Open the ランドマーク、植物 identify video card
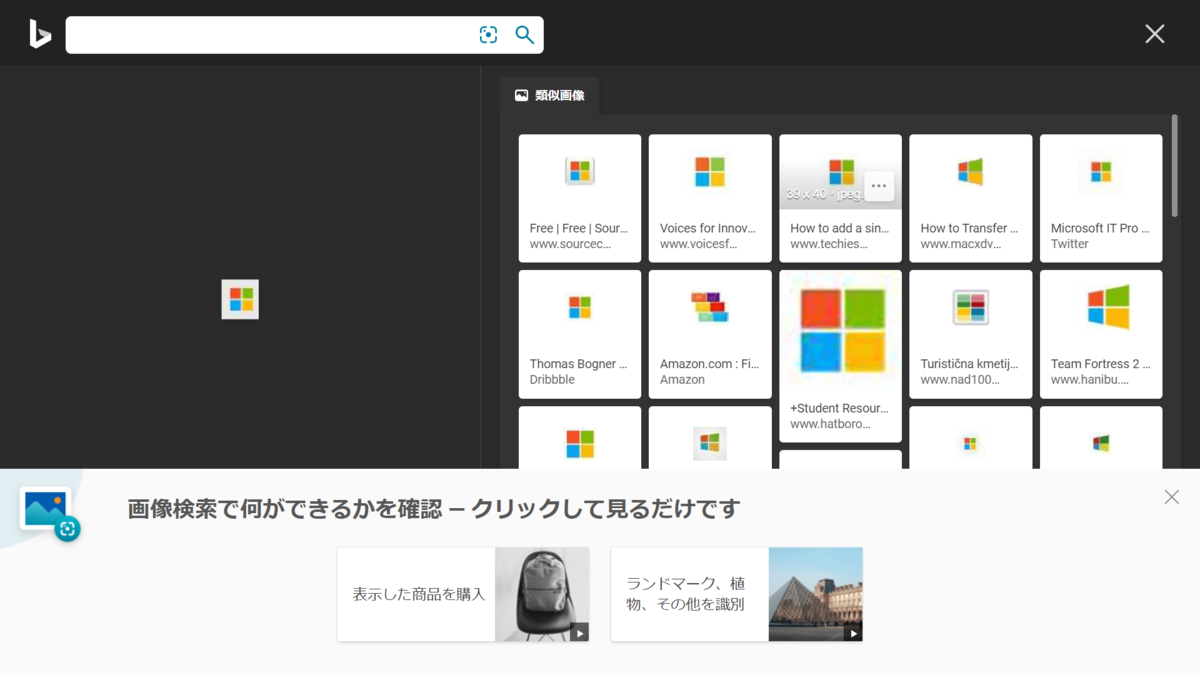The image size is (1200, 675). coord(737,594)
